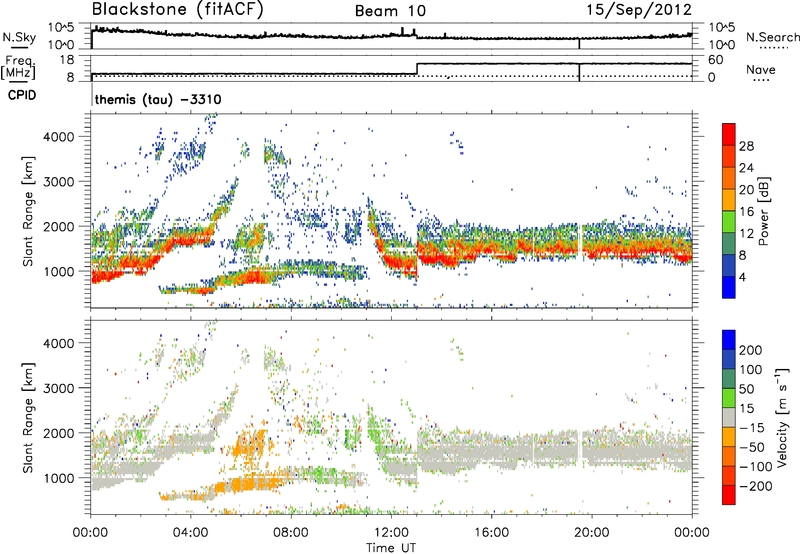Click the red segment of Power colorbar
800x554 pixels.
729,135
